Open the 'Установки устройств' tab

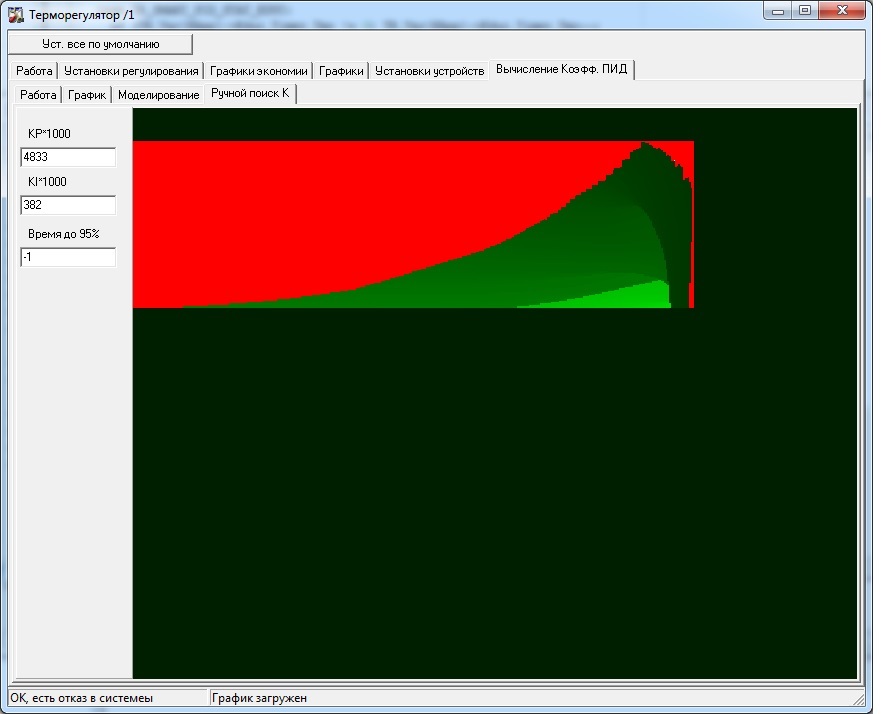[x=430, y=71]
